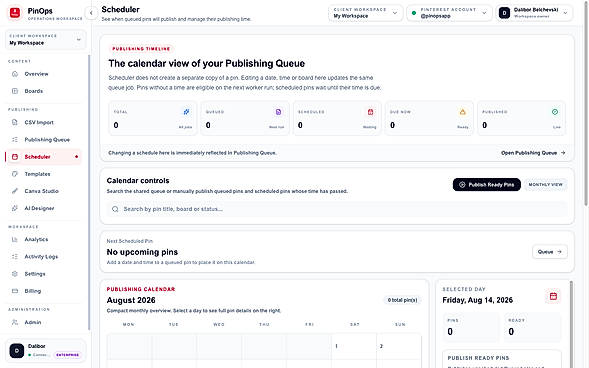Go to CSV Import page
Viewport: 589px width, 368px height.
(x=43, y=122)
